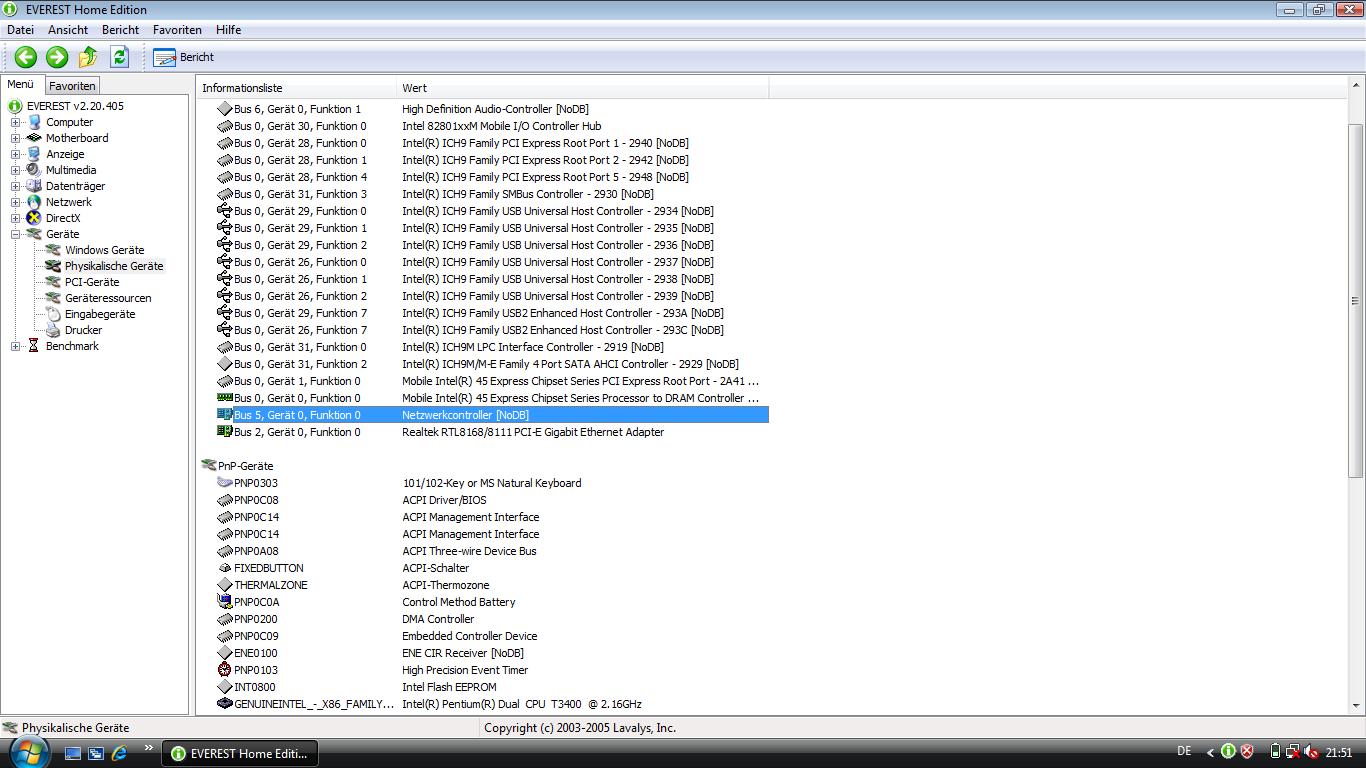Image resolution: width=1366 pixels, height=768 pixels.
Task: Click the scroll down arrow of the list
Action: coord(1356,707)
